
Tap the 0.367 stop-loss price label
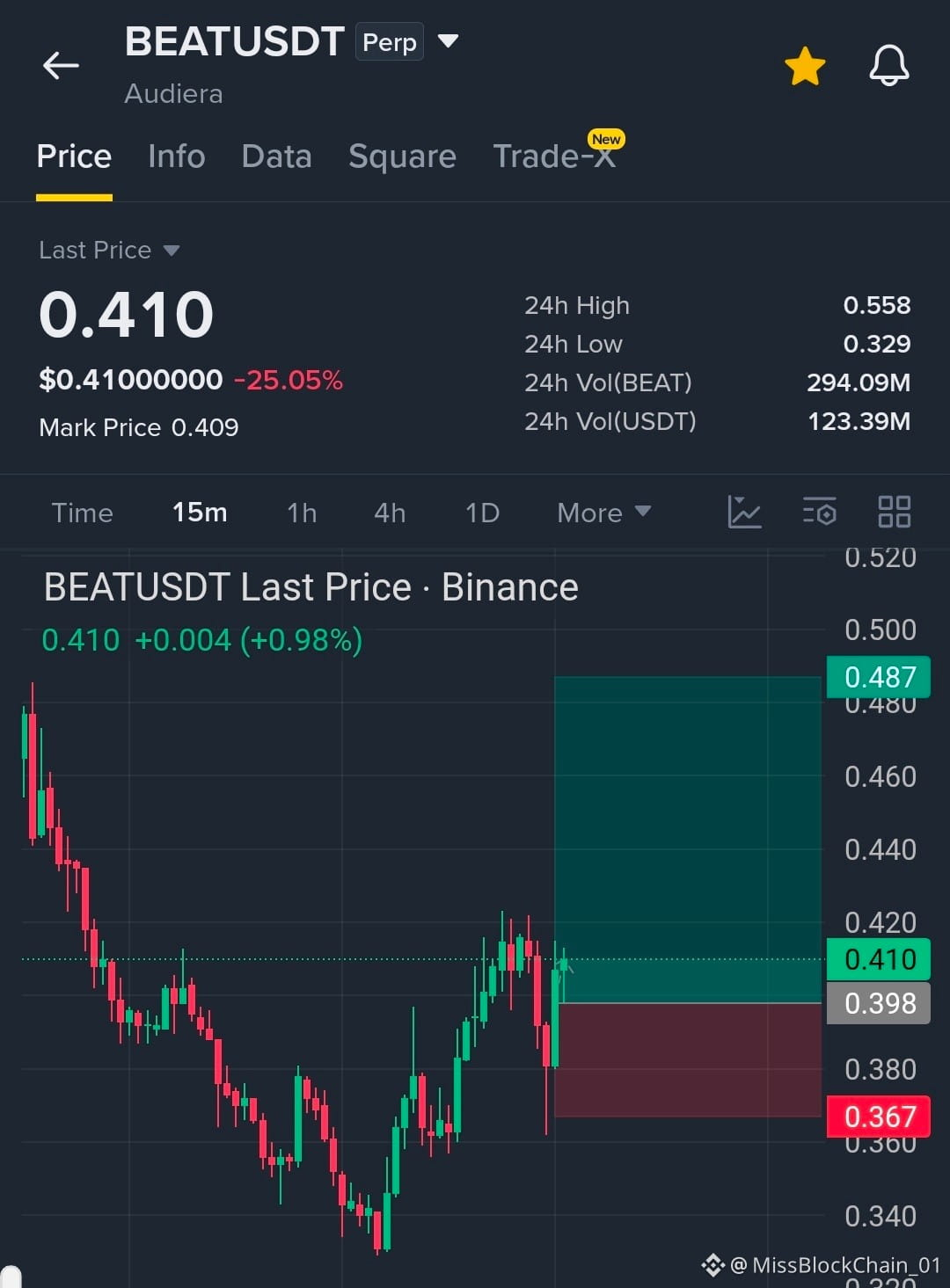(x=879, y=1117)
